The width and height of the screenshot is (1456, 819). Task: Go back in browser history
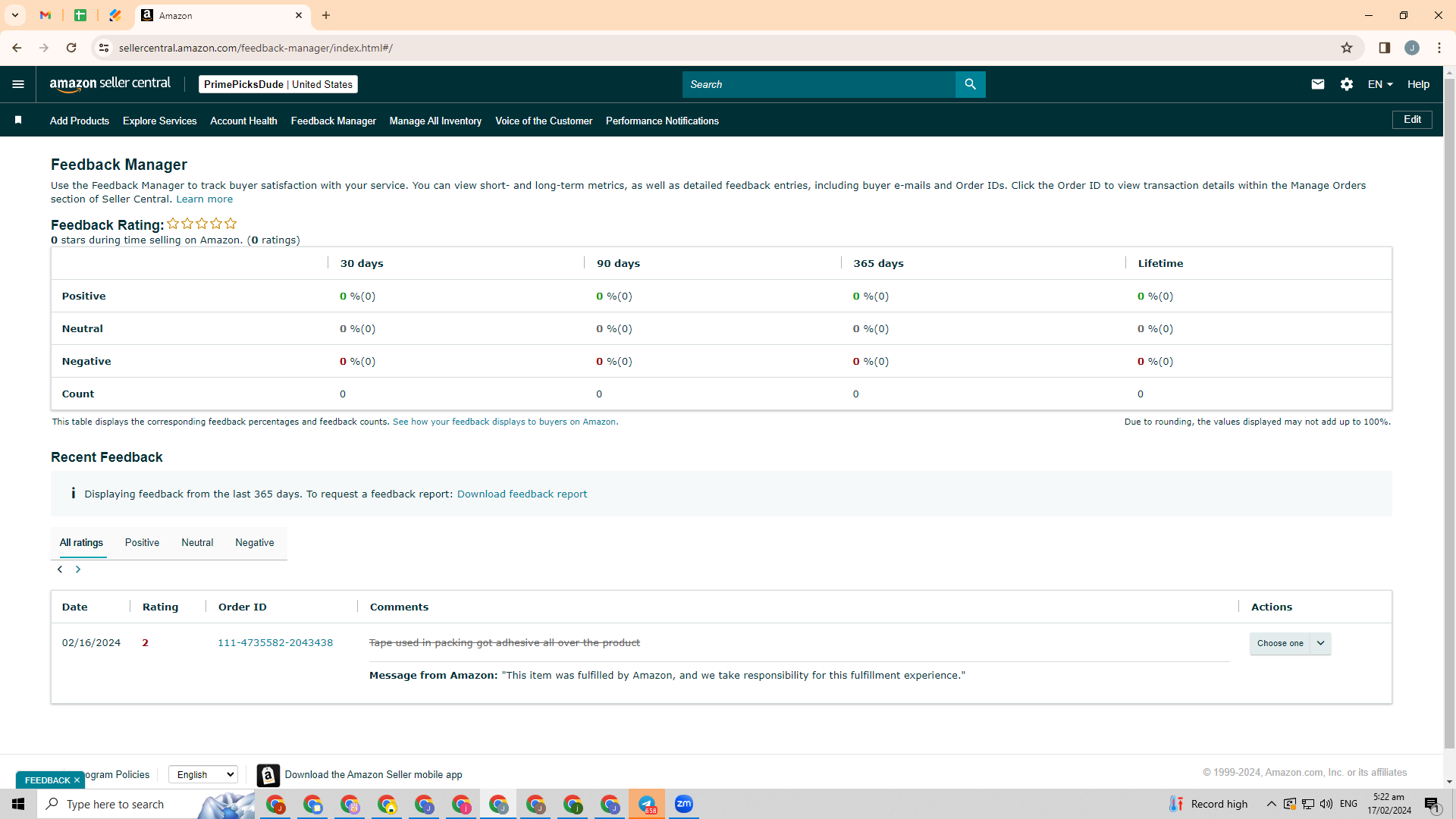[17, 48]
